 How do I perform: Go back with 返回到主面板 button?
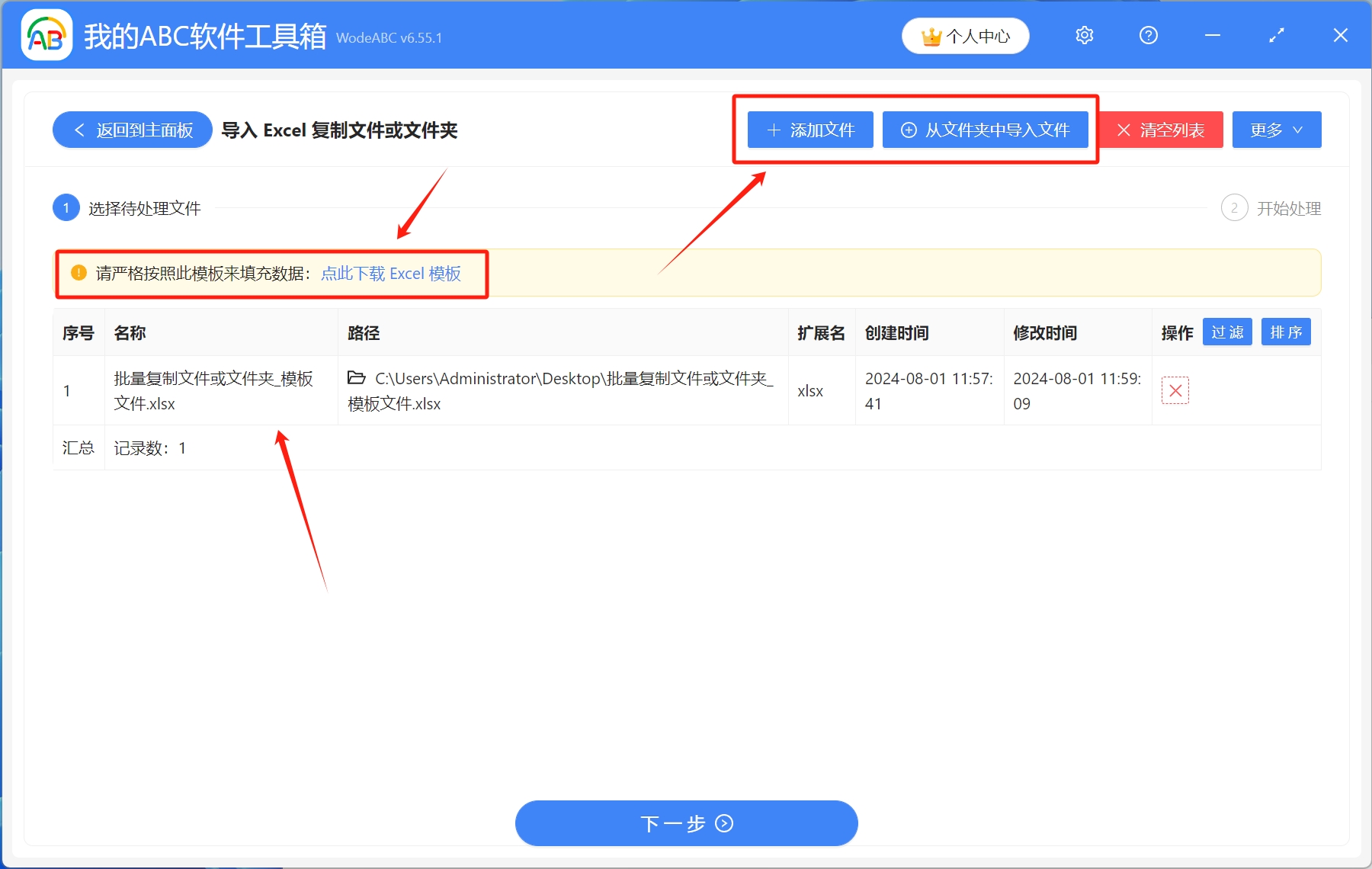click(x=131, y=130)
